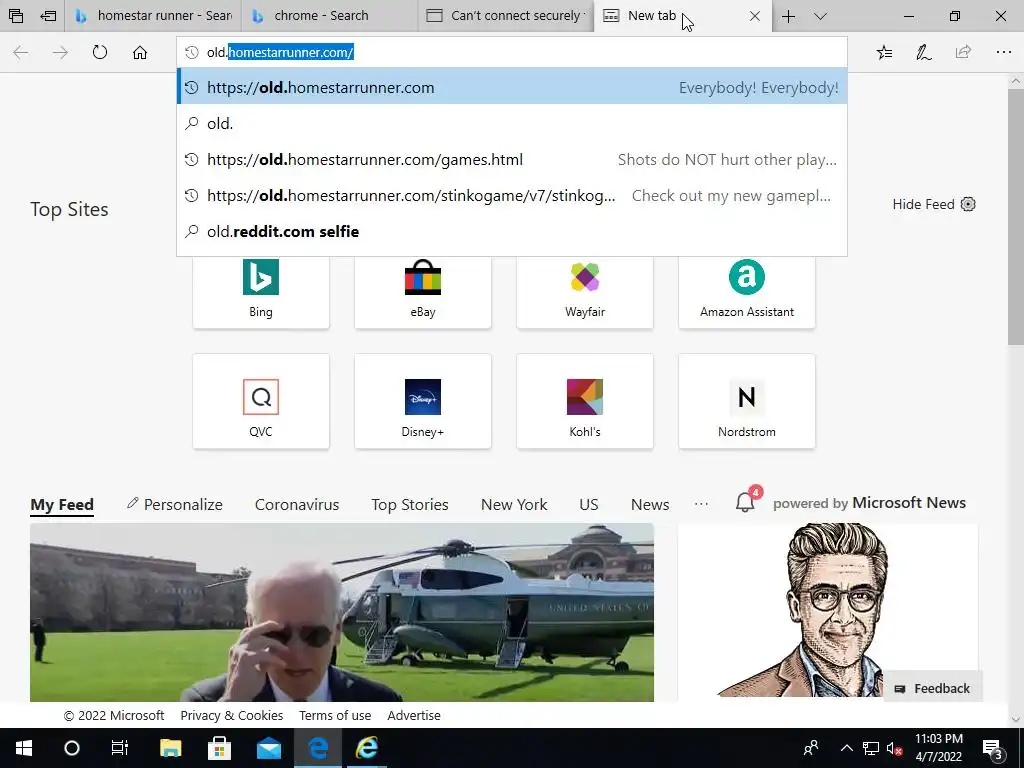Open Internet Explorer from taskbar
The height and width of the screenshot is (768, 1024).
(367, 748)
